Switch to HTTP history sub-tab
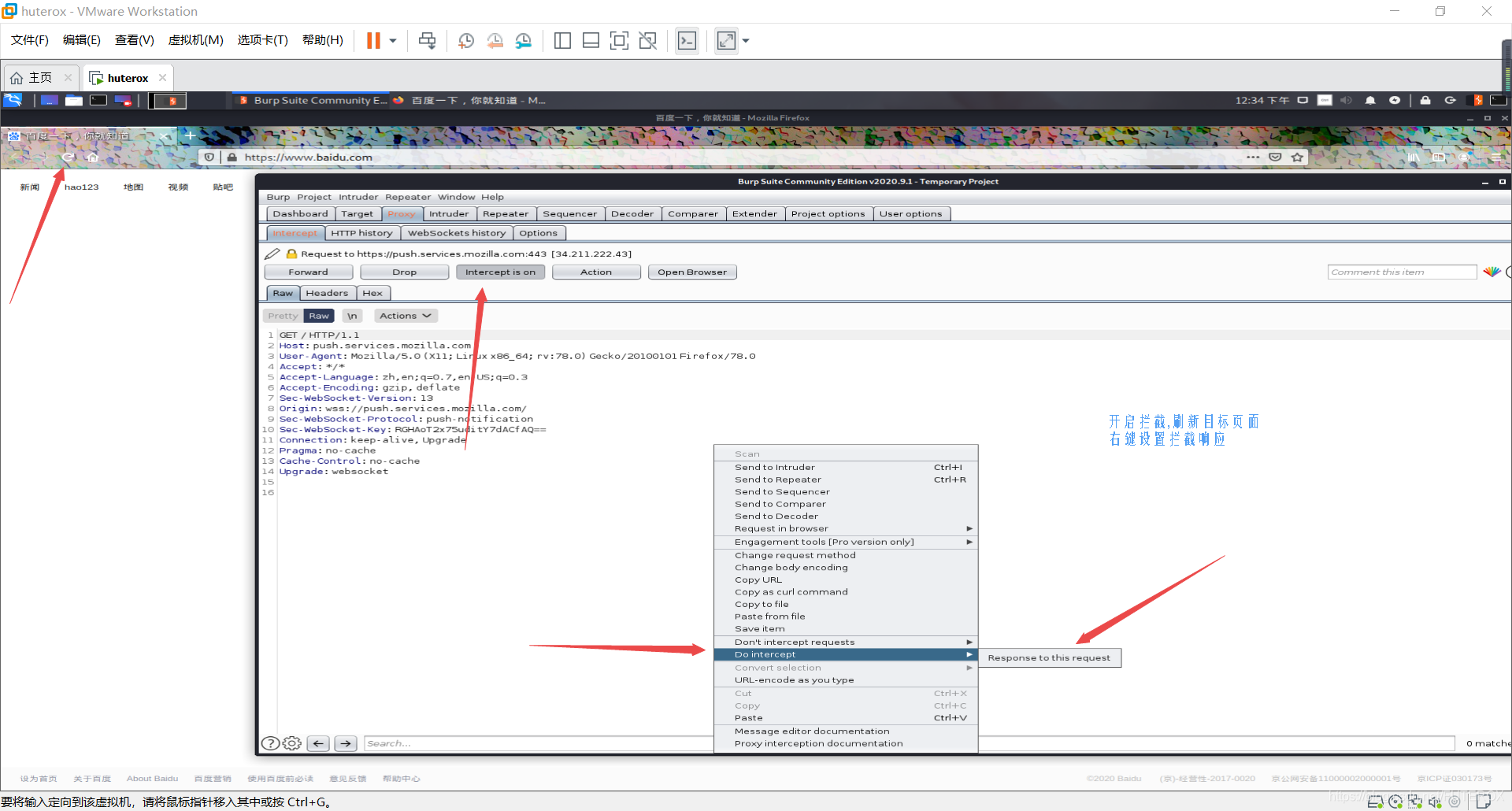1512x811 pixels. click(361, 233)
